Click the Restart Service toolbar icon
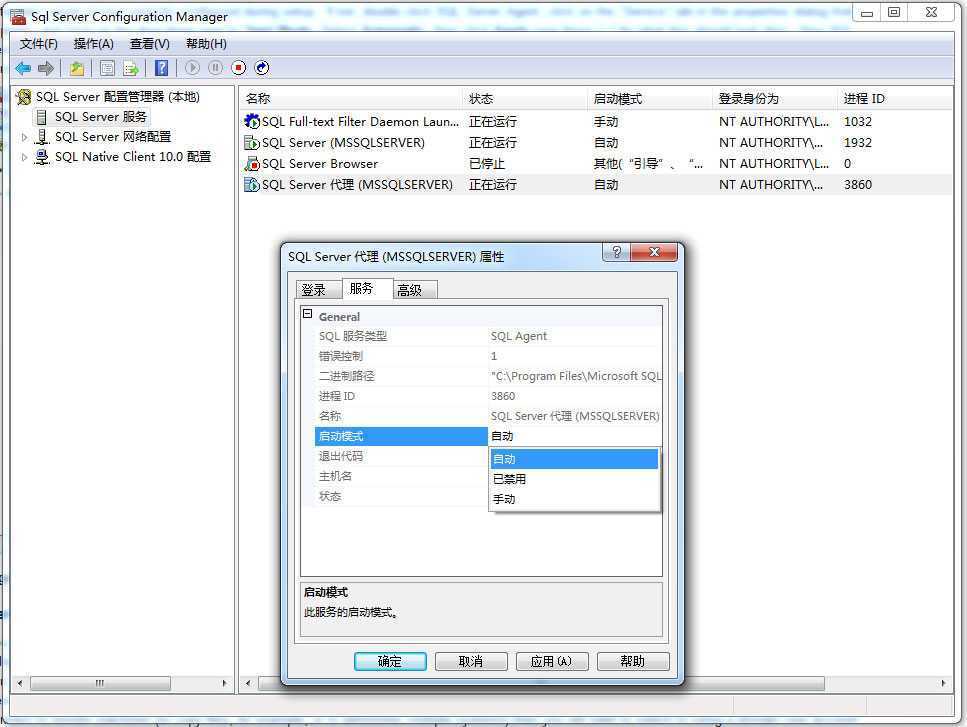967x727 pixels. point(261,68)
